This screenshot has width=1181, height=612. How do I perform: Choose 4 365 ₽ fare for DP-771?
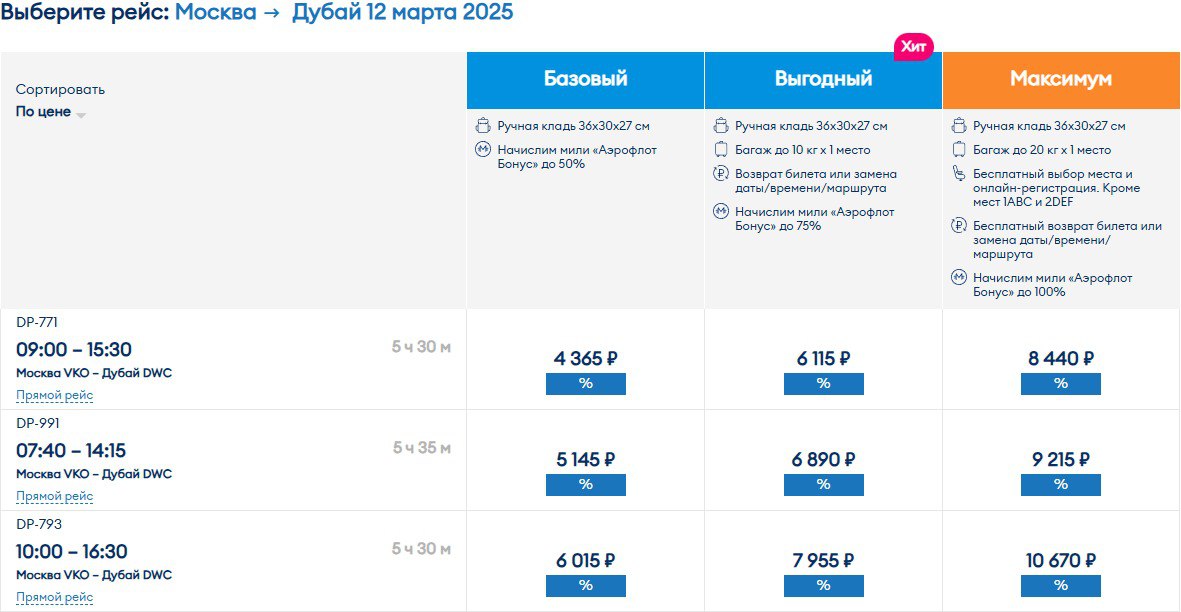pos(585,358)
